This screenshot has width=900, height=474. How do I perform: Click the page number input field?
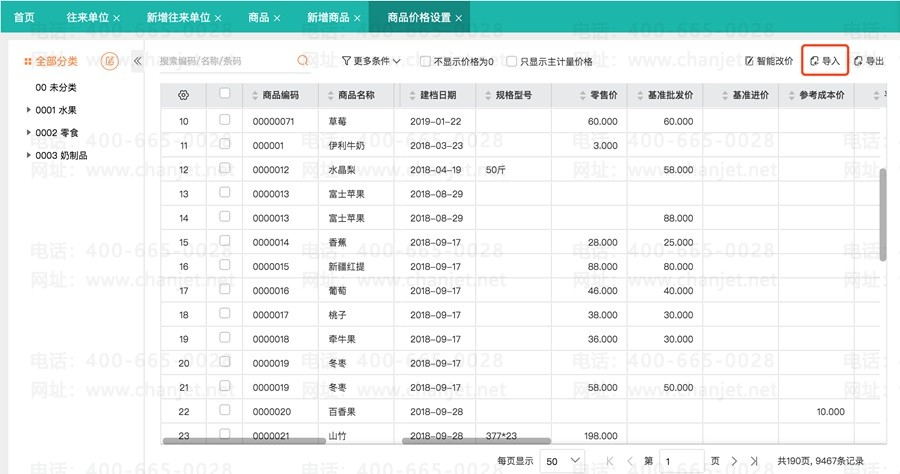point(682,461)
